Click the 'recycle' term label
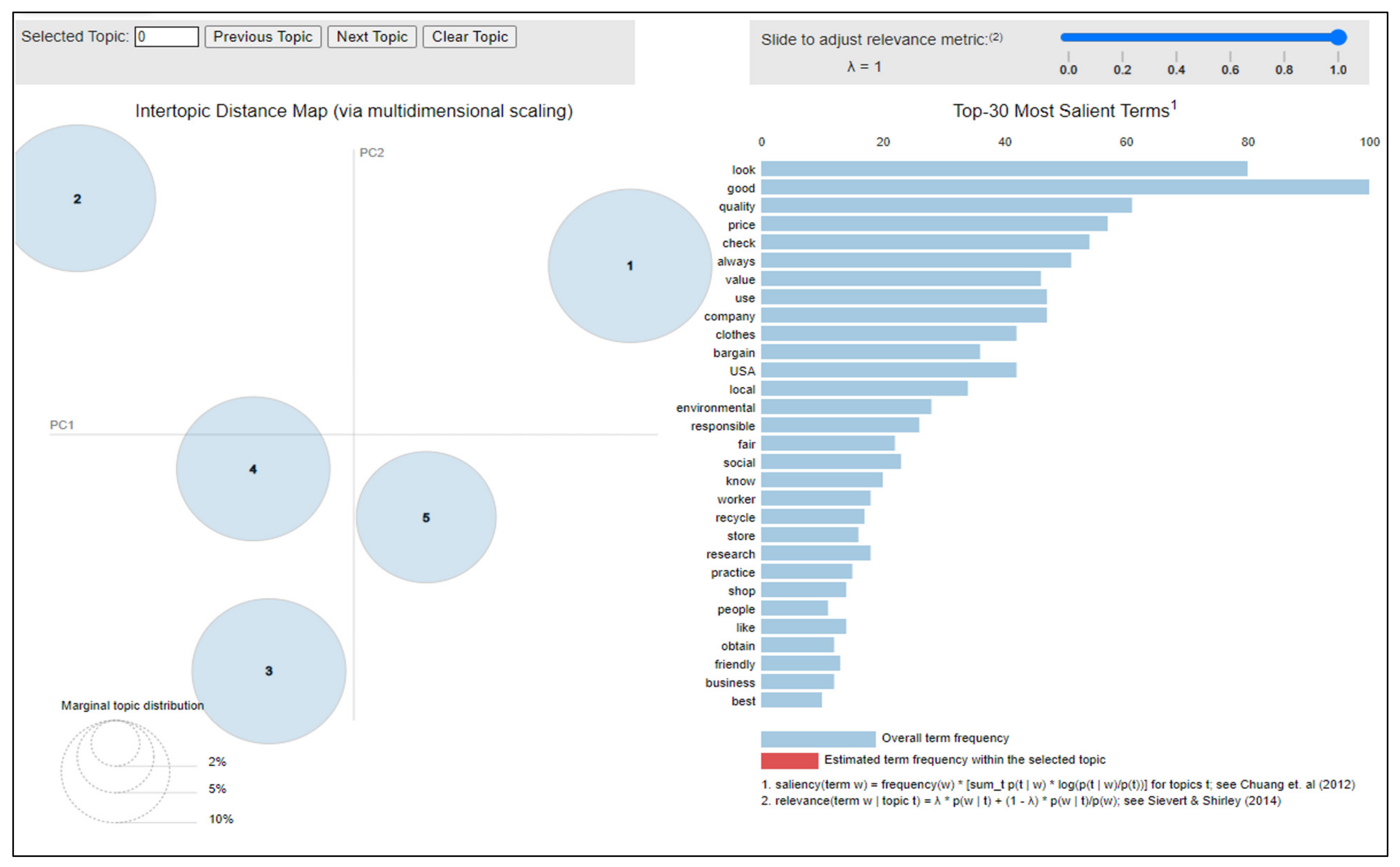 coord(734,517)
